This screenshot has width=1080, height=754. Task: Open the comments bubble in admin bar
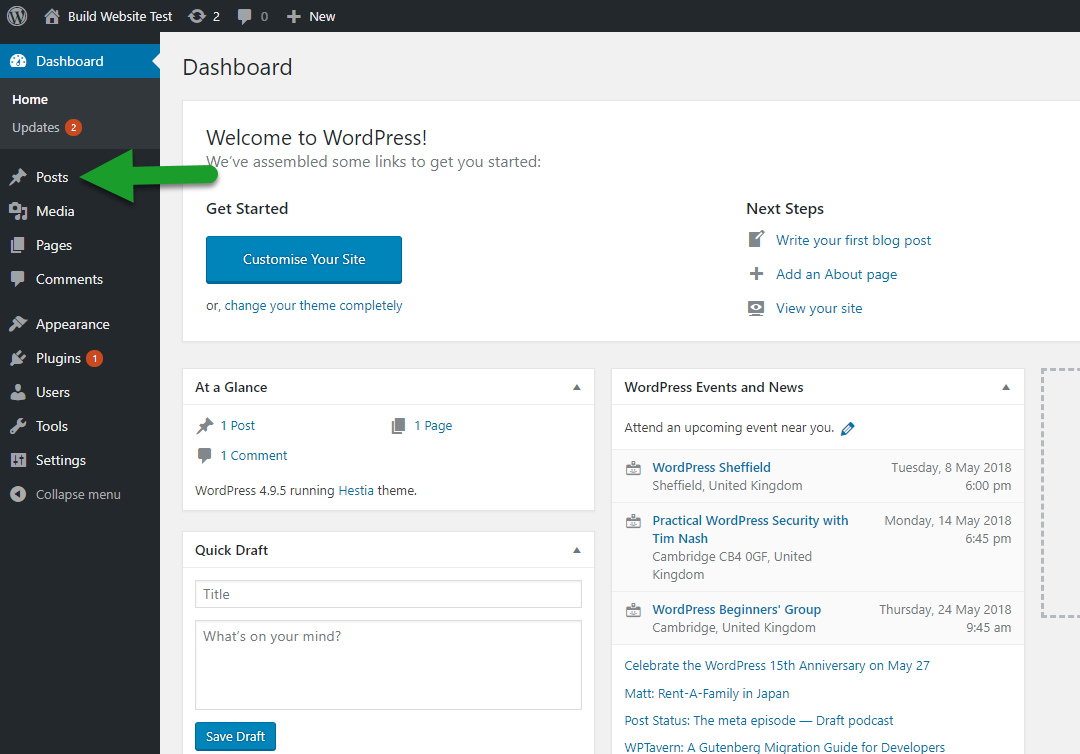[252, 17]
